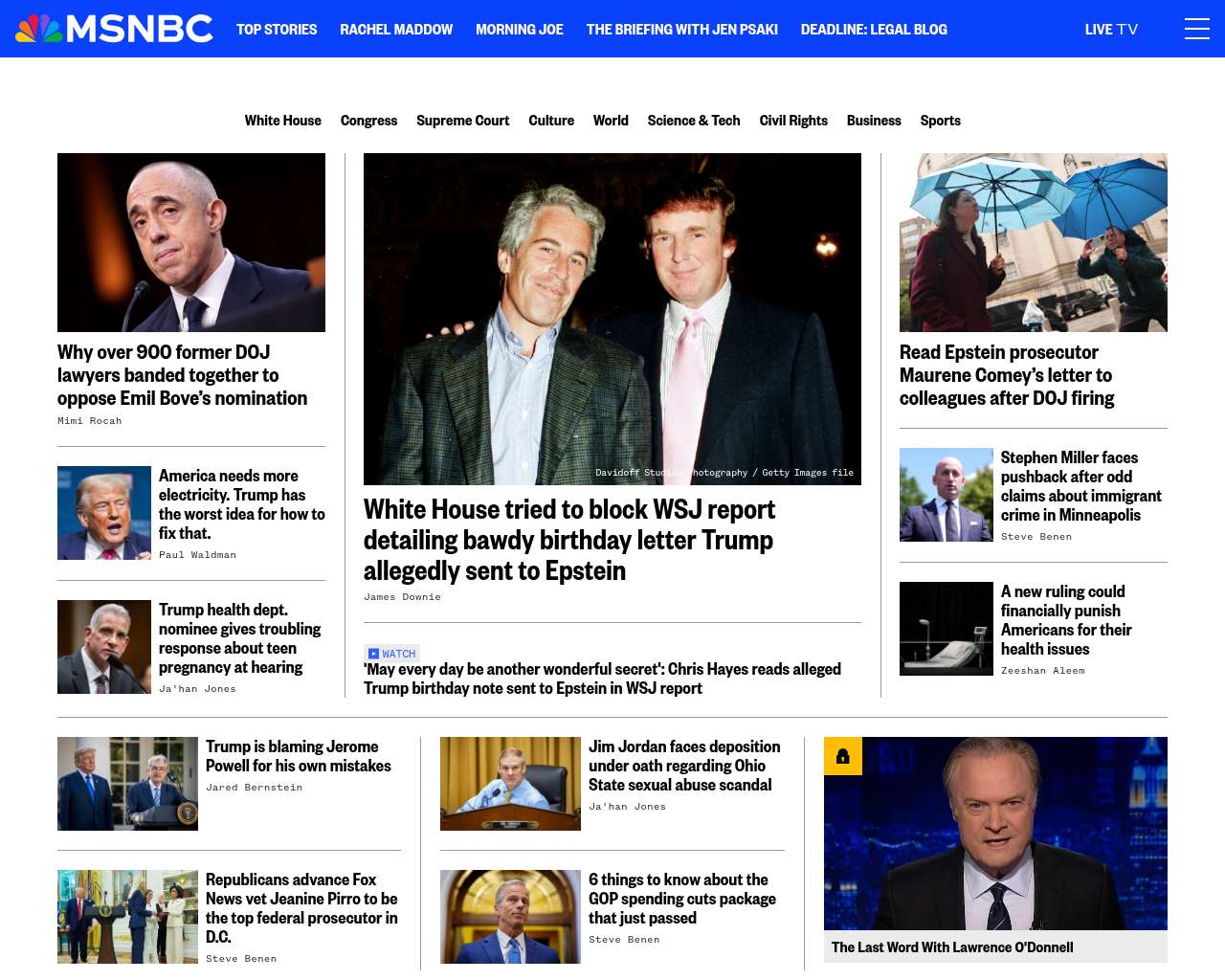
Task: Click LIVE TV link
Action: pos(1111,30)
